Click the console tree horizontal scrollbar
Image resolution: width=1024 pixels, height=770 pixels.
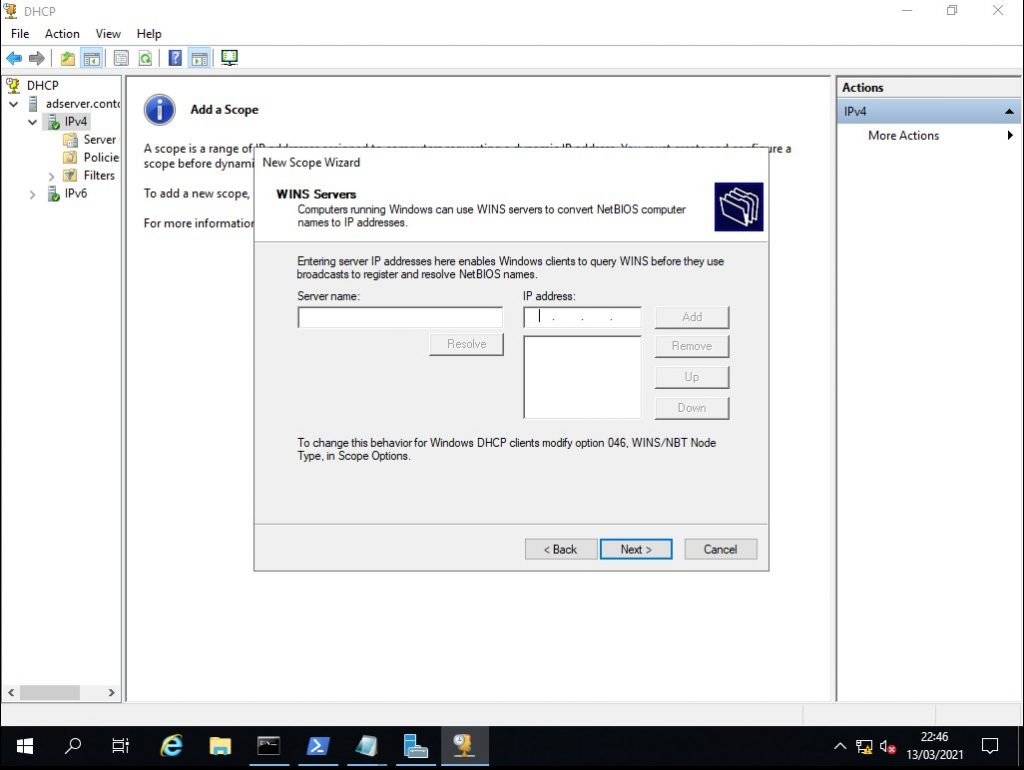click(49, 692)
